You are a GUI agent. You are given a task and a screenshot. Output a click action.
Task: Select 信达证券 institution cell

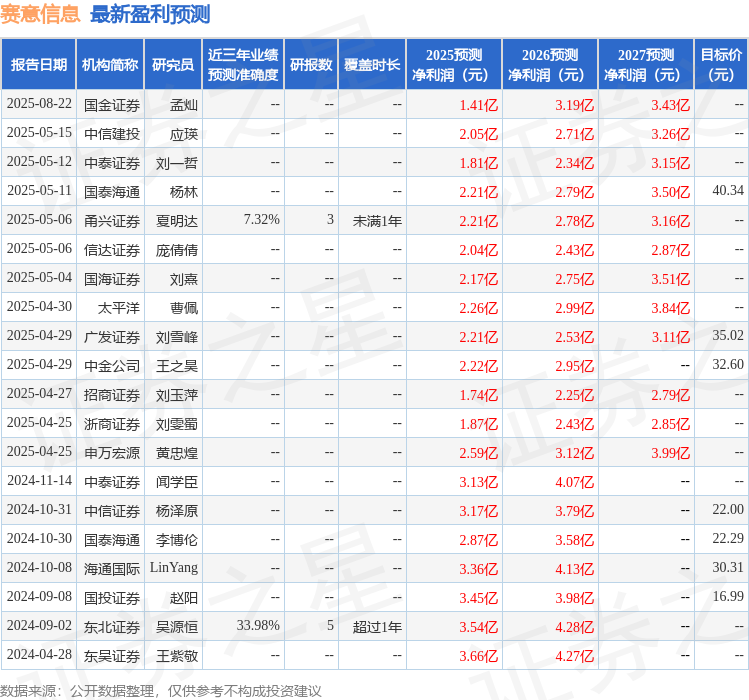point(112,250)
